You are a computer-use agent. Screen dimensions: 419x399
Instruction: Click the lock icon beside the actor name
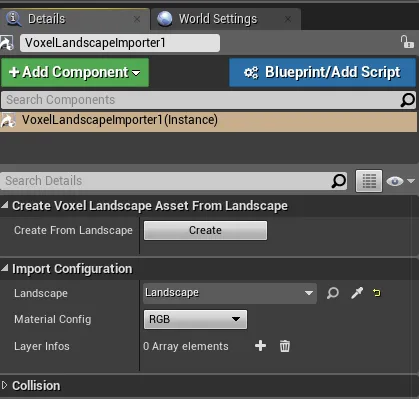pyautogui.click(x=407, y=42)
